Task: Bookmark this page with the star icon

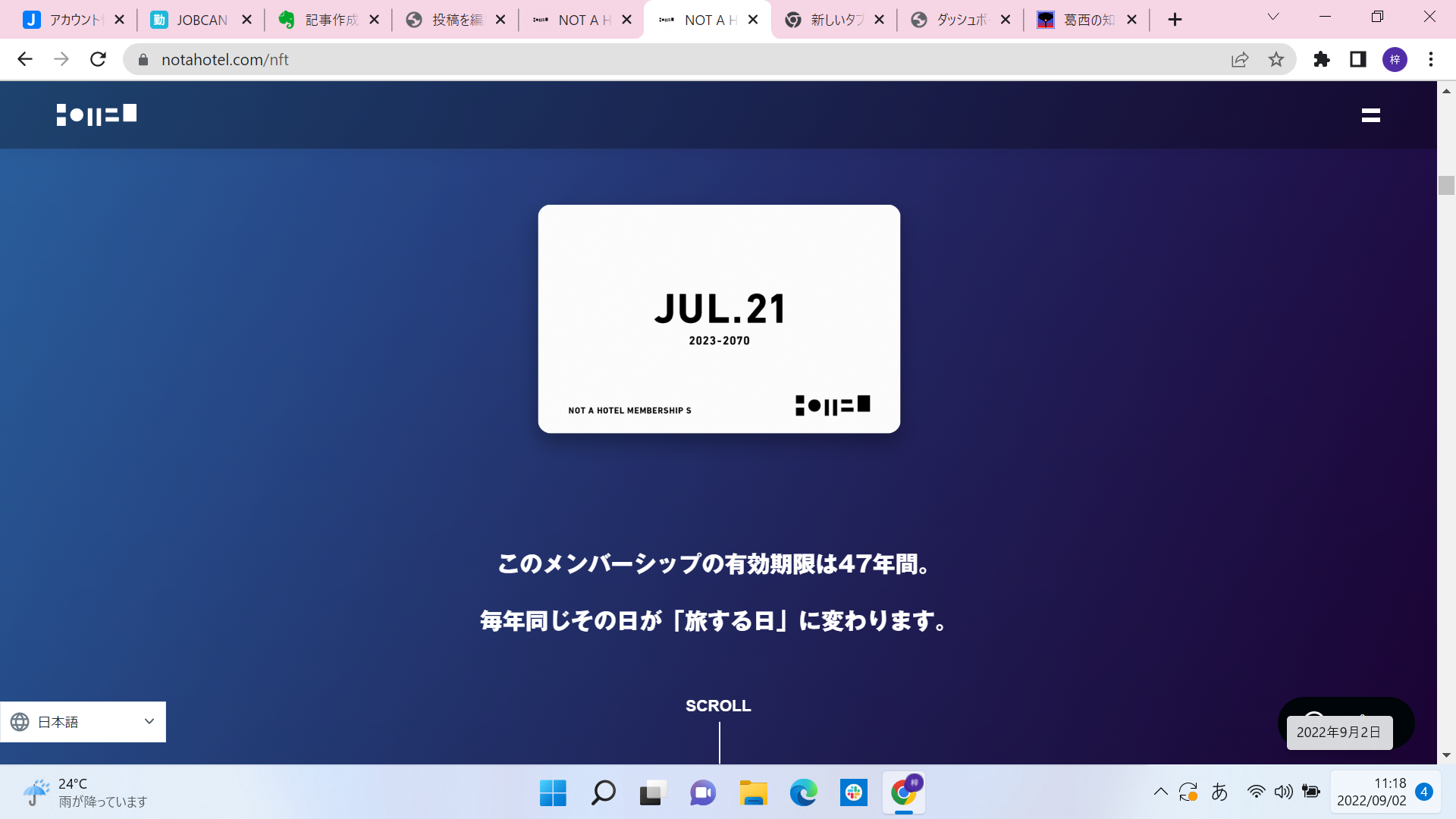Action: point(1276,59)
